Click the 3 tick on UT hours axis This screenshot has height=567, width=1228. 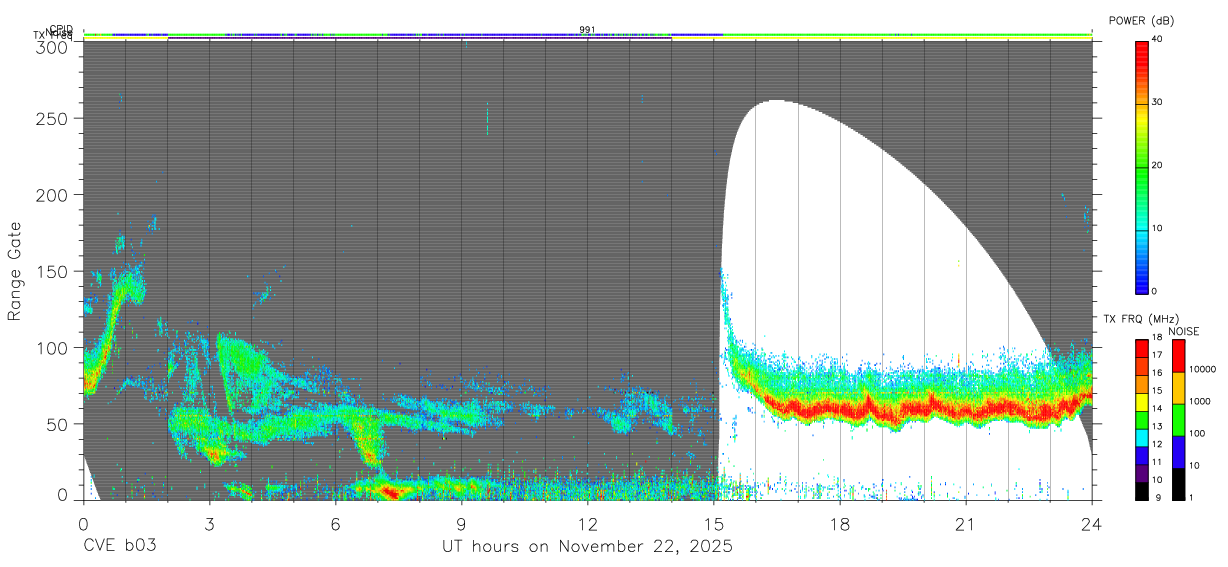point(210,524)
